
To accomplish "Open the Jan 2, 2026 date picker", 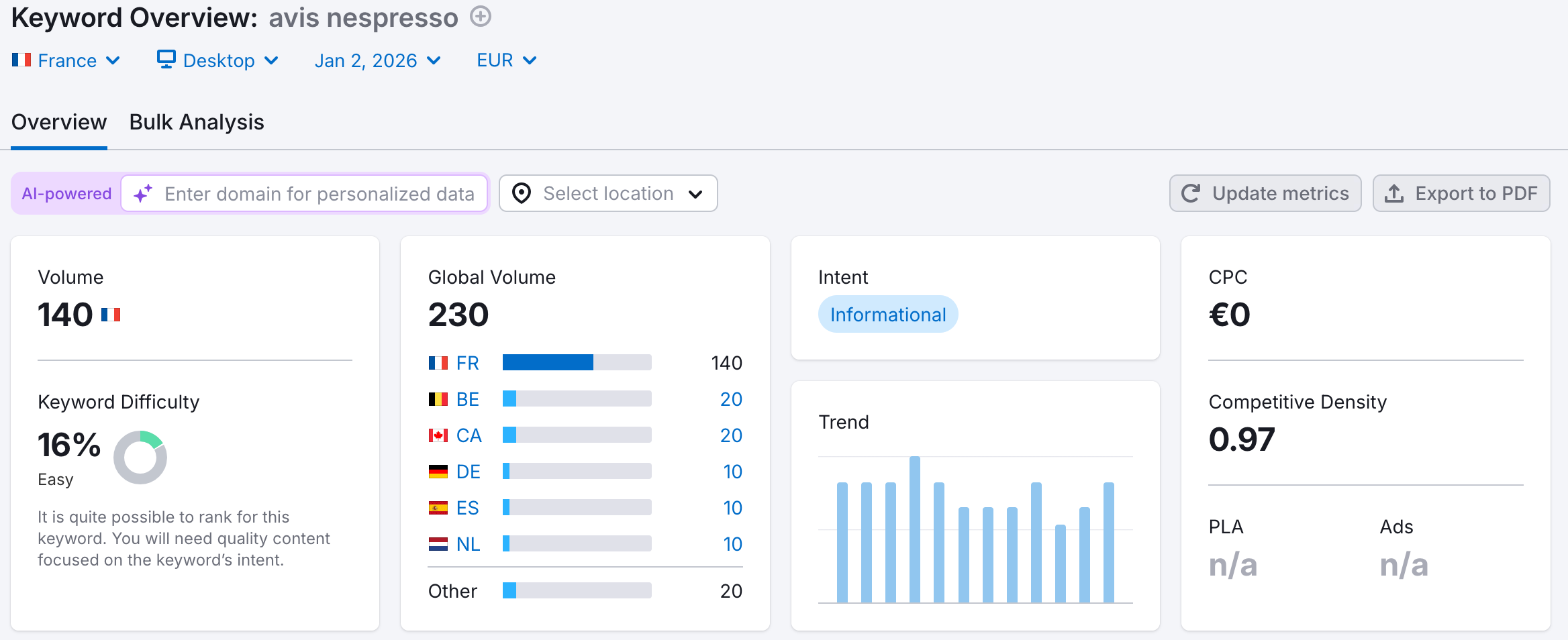I will pyautogui.click(x=377, y=60).
